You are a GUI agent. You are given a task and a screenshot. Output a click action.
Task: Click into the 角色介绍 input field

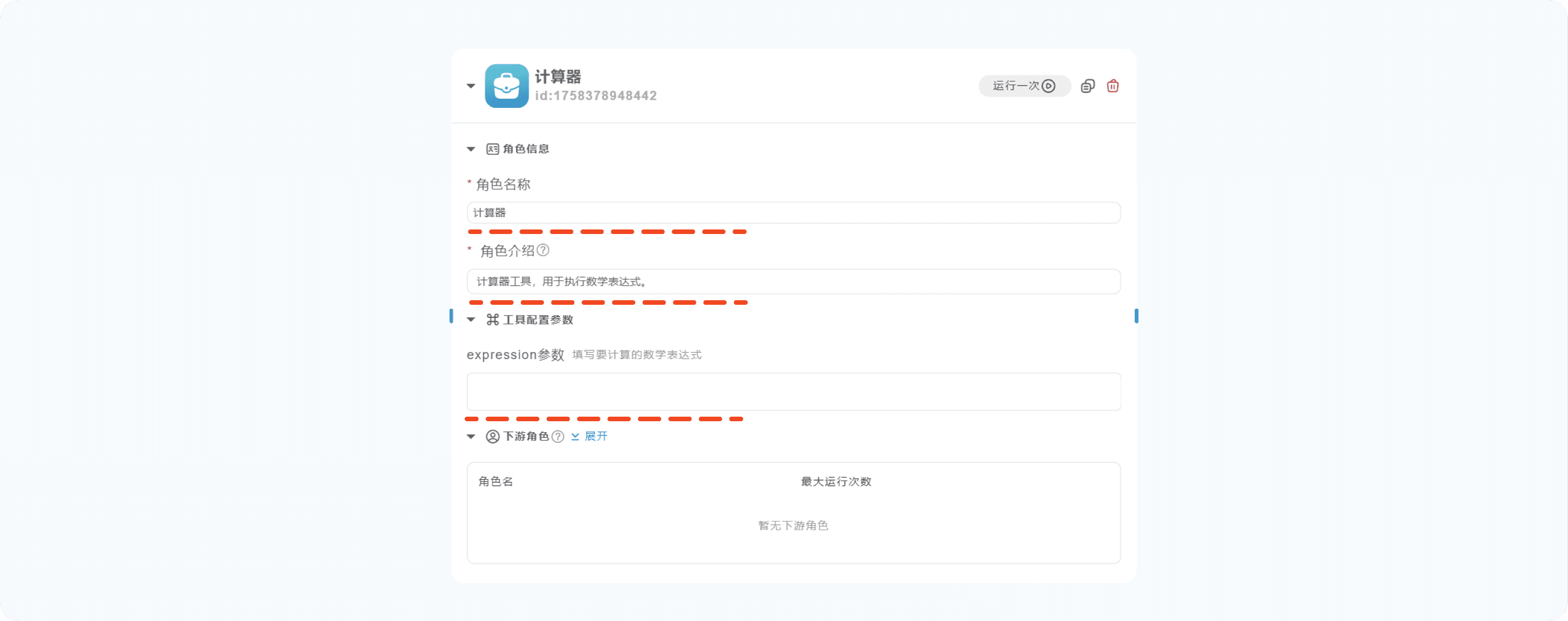[x=793, y=281]
